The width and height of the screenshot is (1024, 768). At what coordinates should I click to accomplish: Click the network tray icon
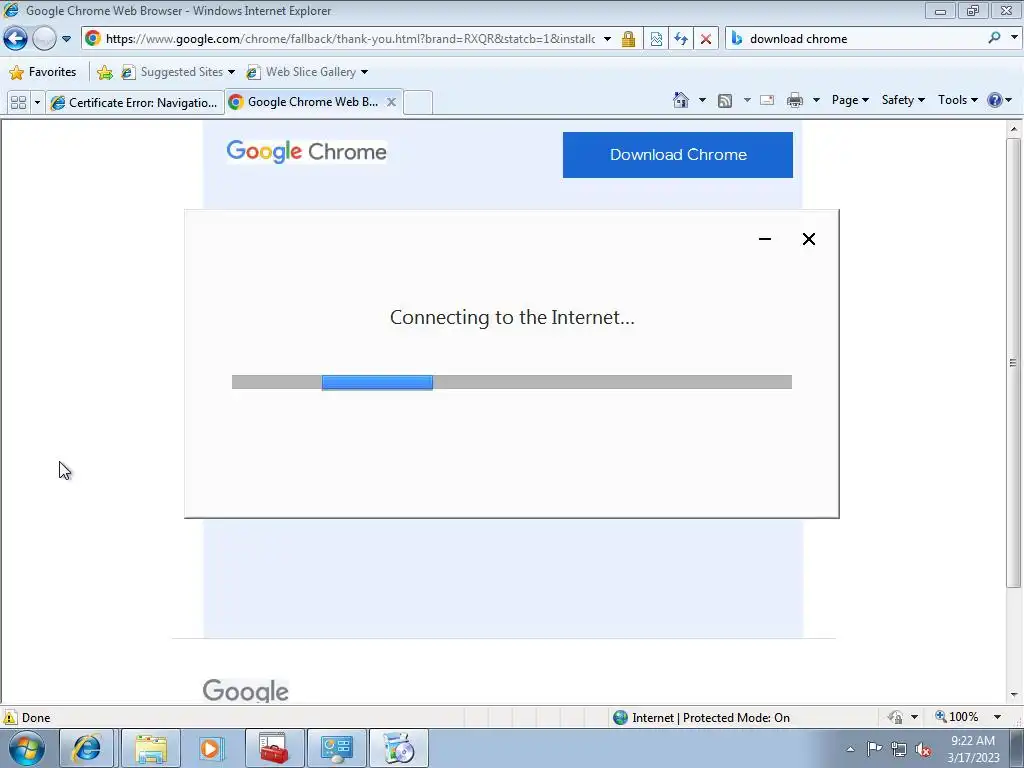point(899,749)
